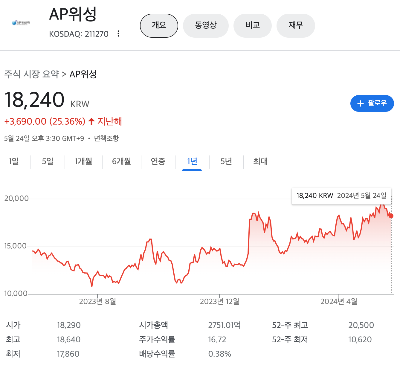Click the large 18,240 price
This screenshot has height=366, width=400.
[34, 100]
